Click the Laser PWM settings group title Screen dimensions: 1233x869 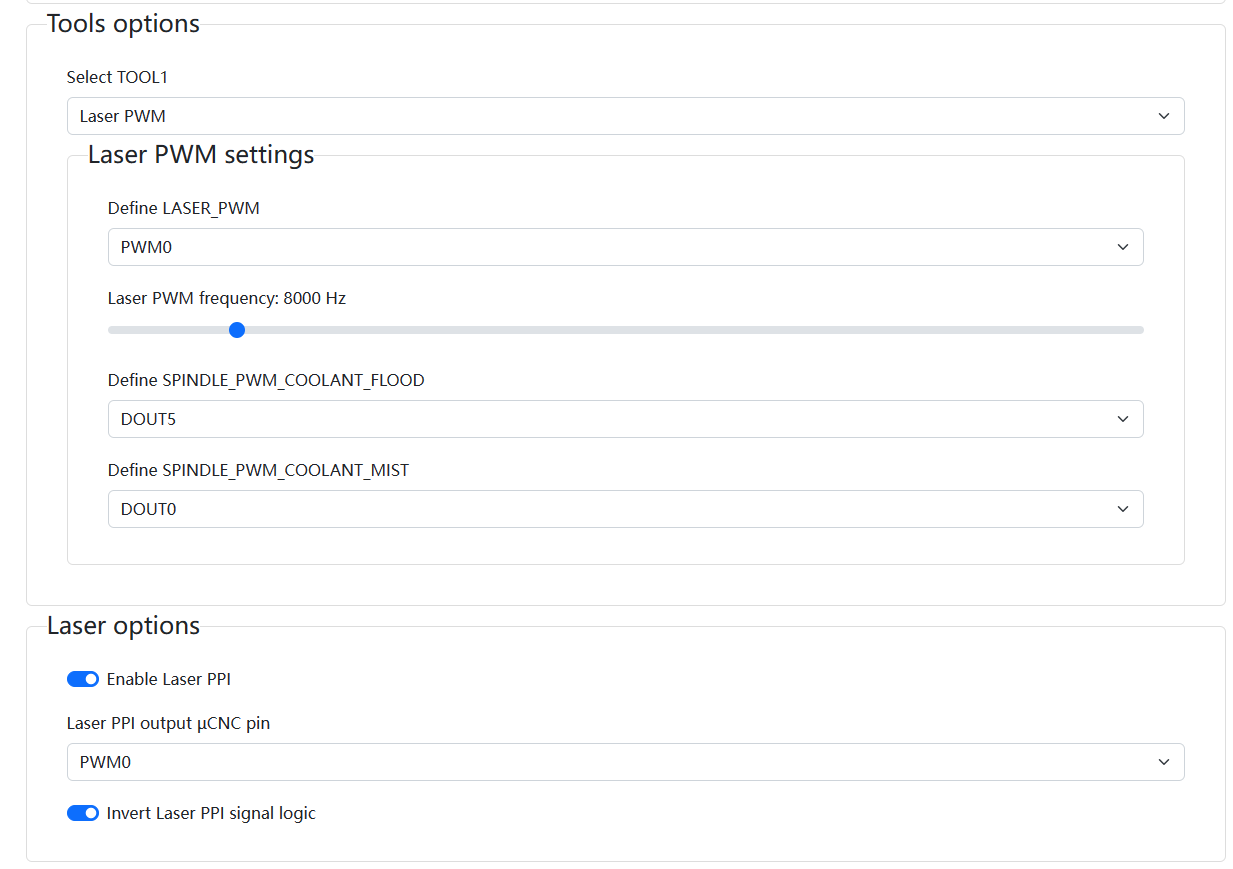201,155
